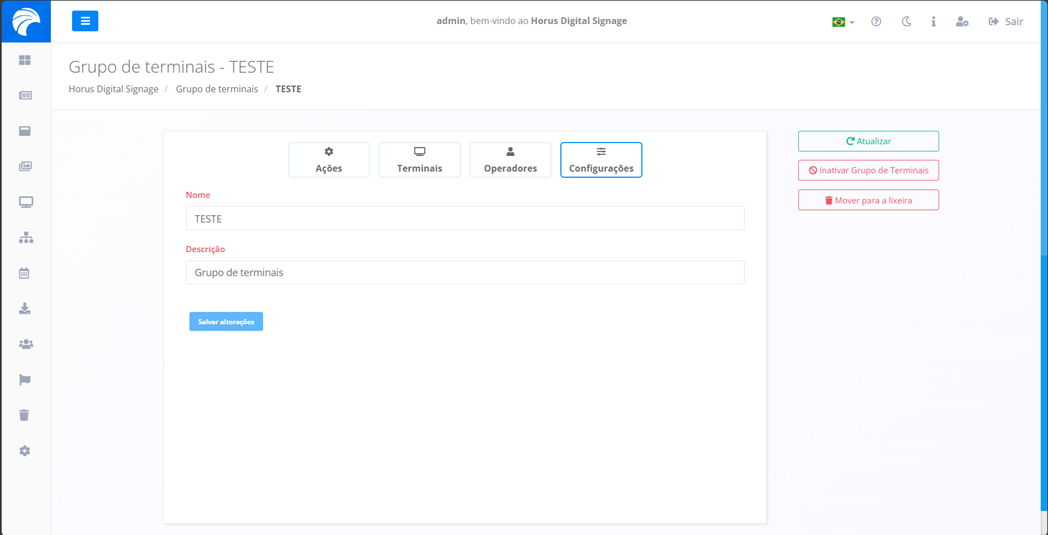Open the users group icon in sidebar
The image size is (1048, 535).
tap(25, 344)
